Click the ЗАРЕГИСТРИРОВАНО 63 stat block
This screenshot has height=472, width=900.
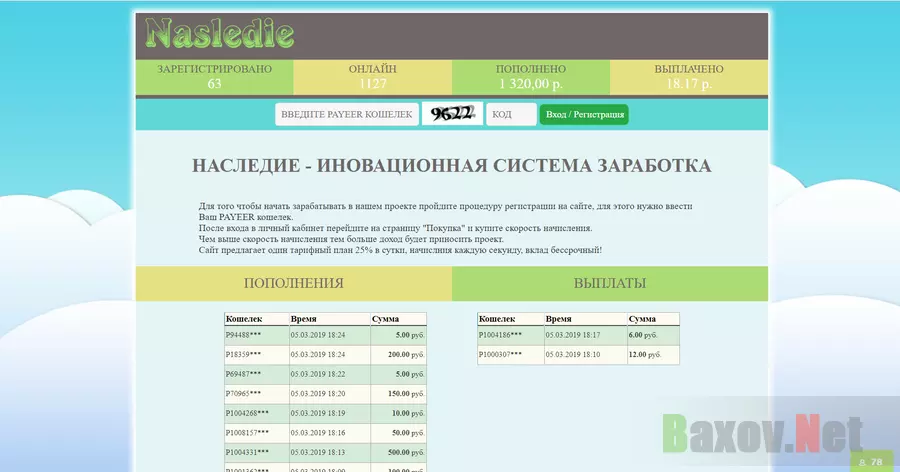click(215, 77)
